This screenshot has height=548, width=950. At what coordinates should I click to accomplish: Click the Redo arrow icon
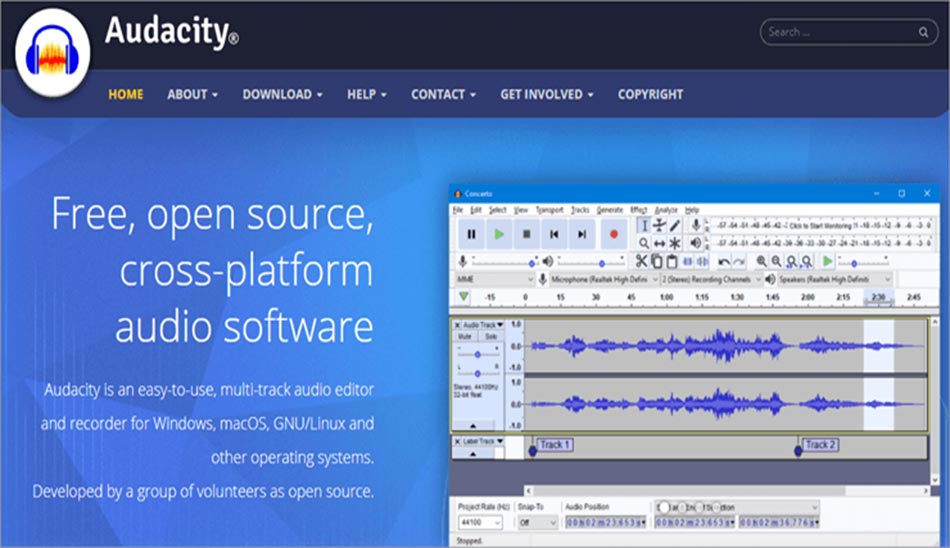[x=739, y=261]
